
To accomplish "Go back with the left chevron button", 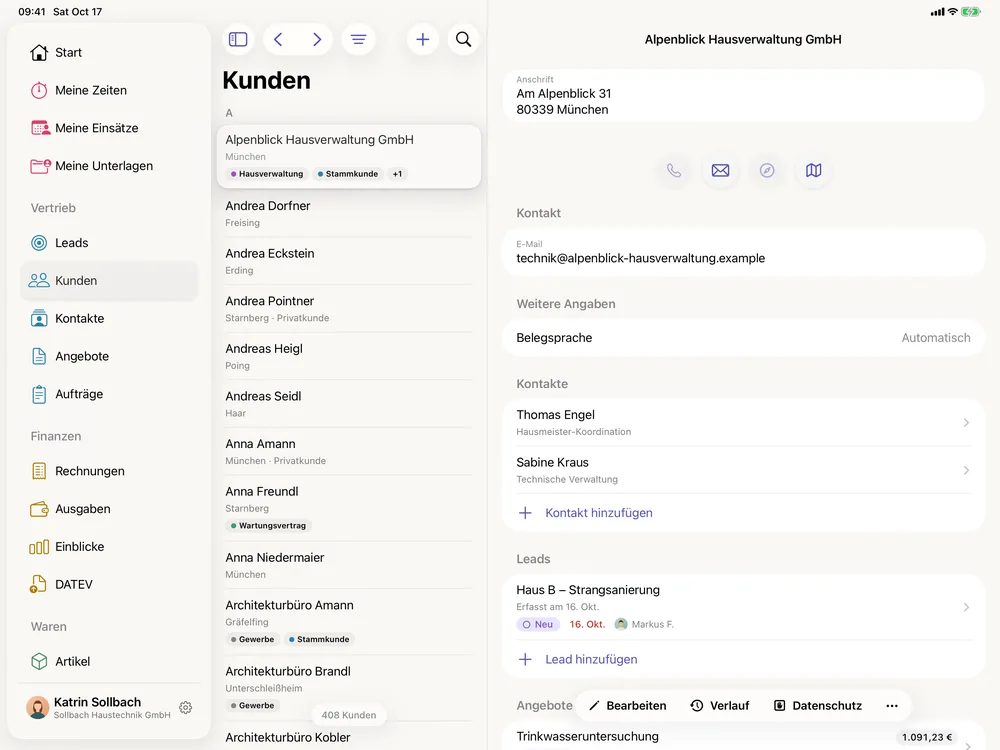I will point(279,40).
